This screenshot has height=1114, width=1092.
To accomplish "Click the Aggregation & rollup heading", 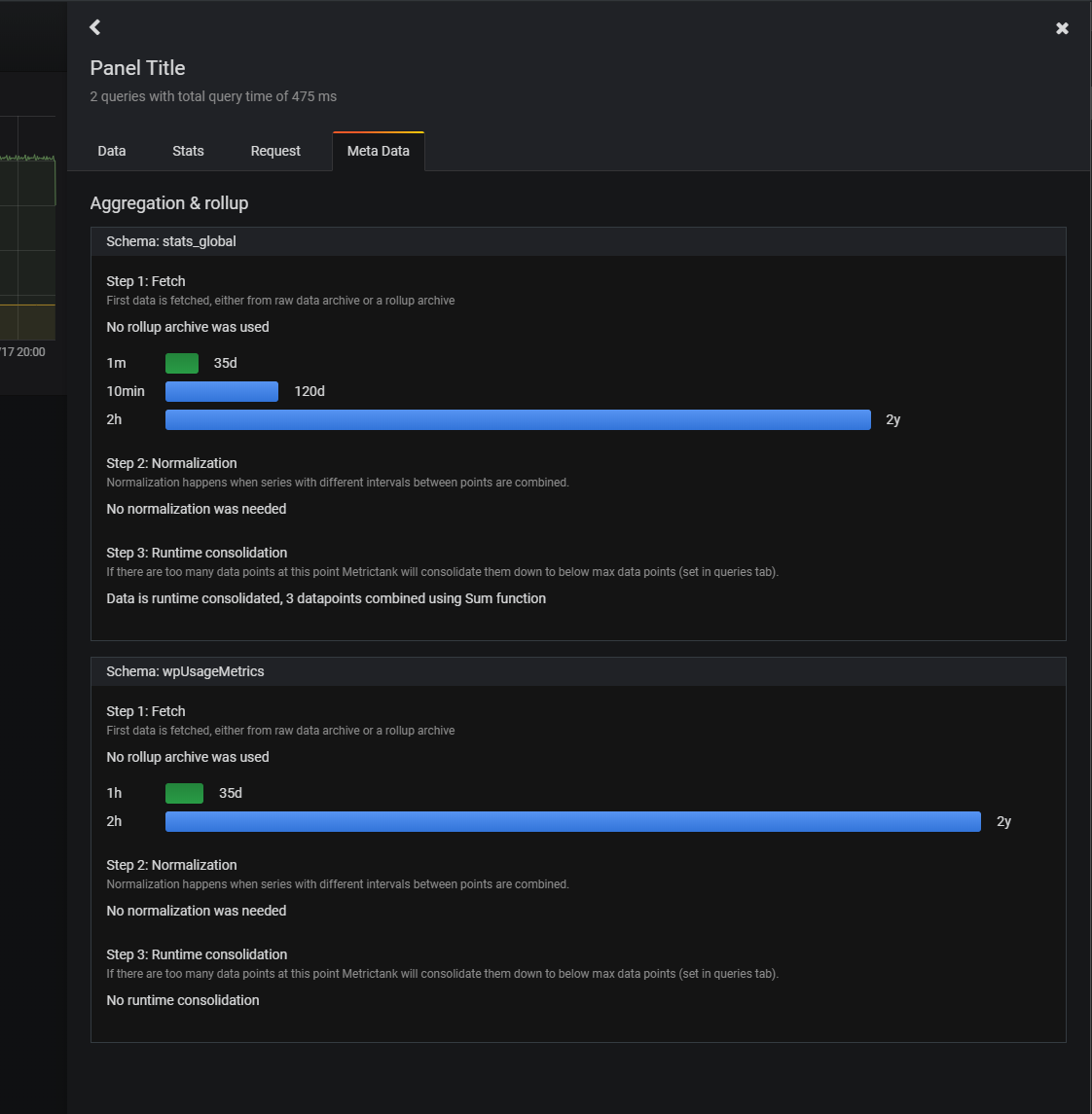I will tap(169, 203).
